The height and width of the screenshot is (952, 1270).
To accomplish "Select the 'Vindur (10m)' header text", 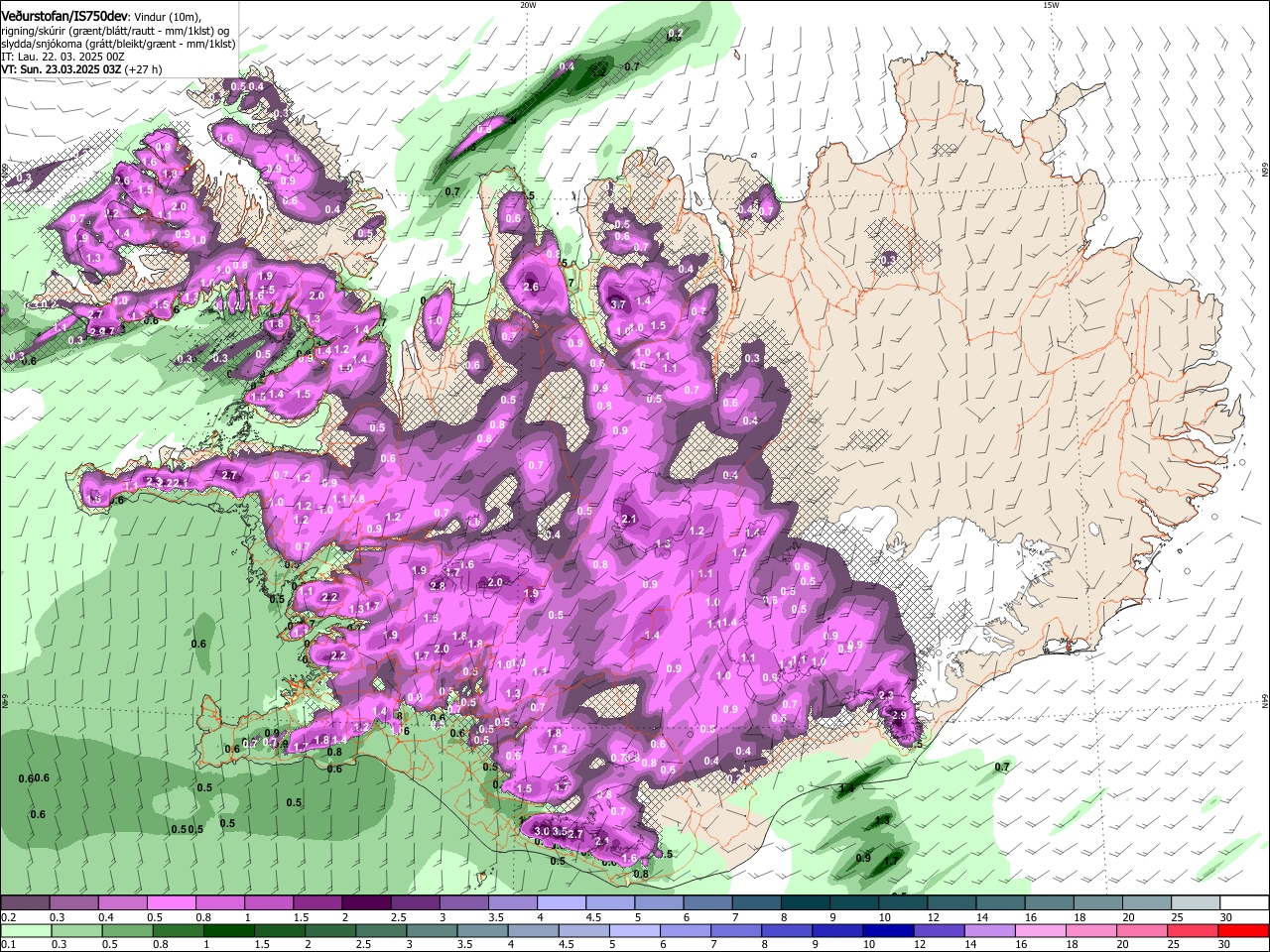I will (167, 16).
